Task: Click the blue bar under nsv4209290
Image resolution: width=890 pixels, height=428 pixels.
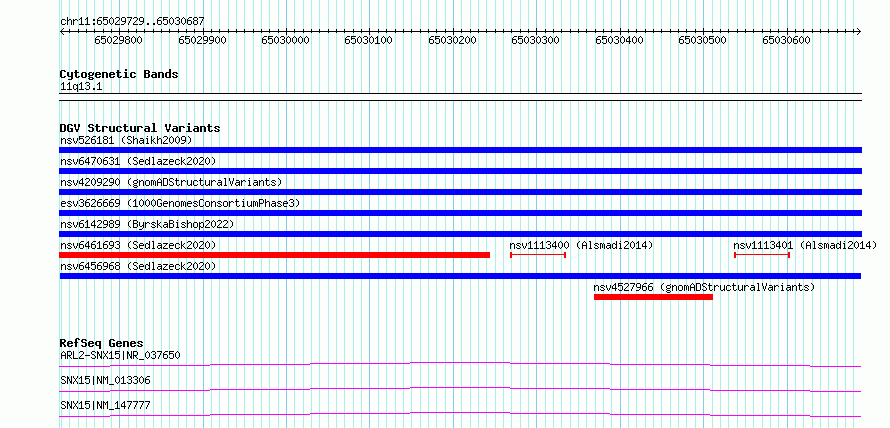Action: [460, 192]
